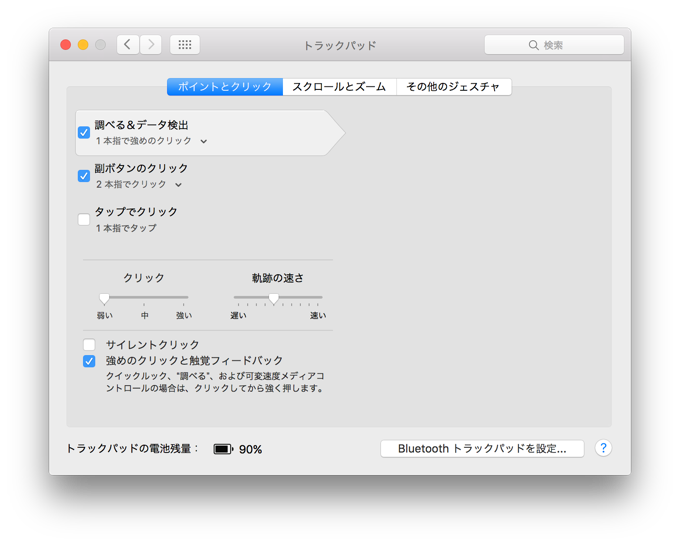Set click pressure slider to 強い end
680x545 pixels.
tap(183, 297)
